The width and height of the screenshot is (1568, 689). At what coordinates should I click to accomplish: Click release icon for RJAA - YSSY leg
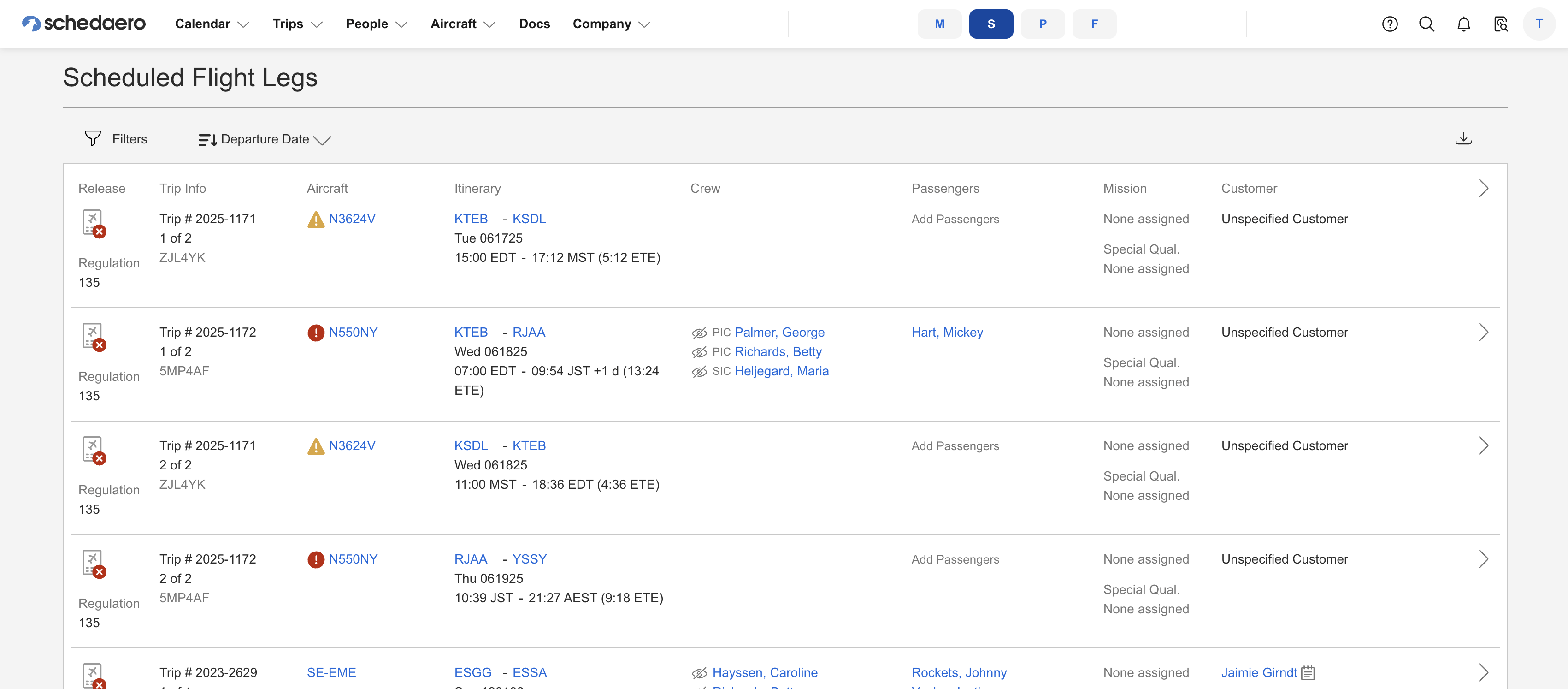[x=94, y=564]
